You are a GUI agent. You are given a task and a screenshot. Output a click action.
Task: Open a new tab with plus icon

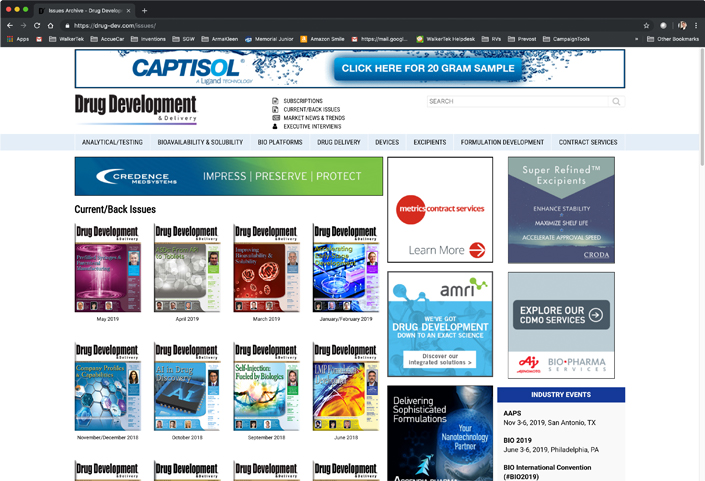[x=144, y=10]
